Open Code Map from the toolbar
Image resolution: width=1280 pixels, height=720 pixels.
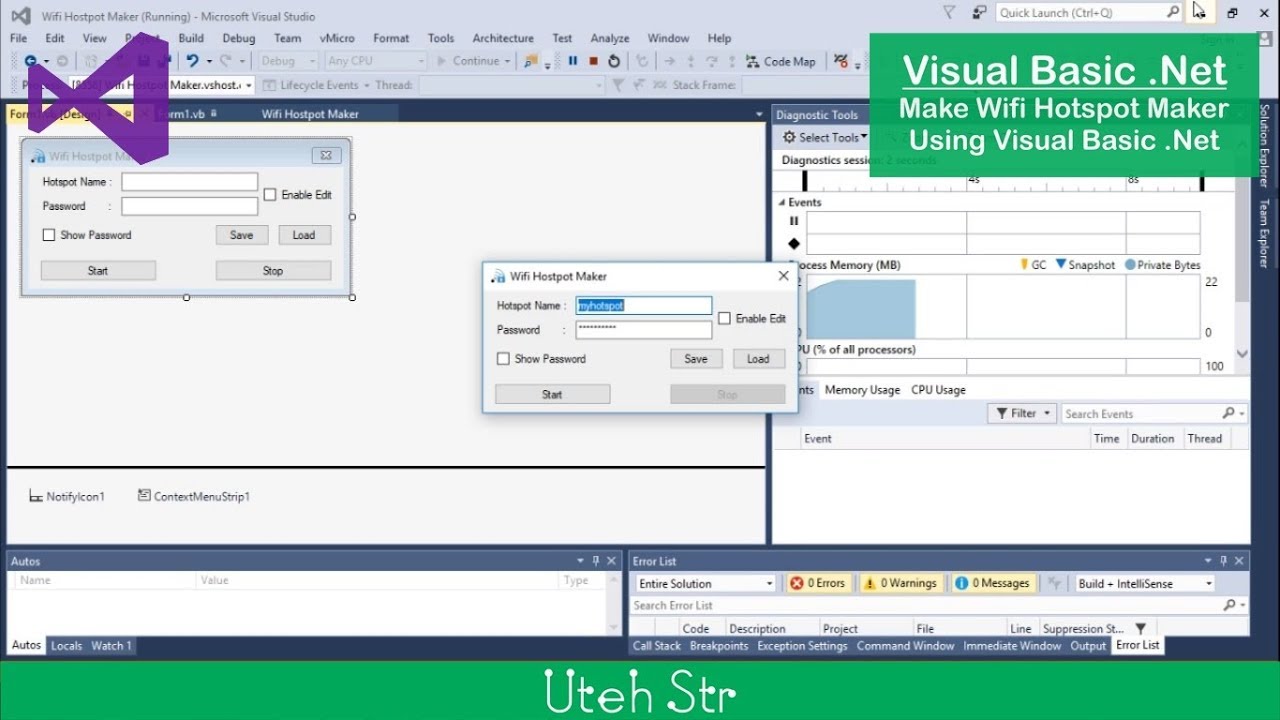tap(779, 61)
